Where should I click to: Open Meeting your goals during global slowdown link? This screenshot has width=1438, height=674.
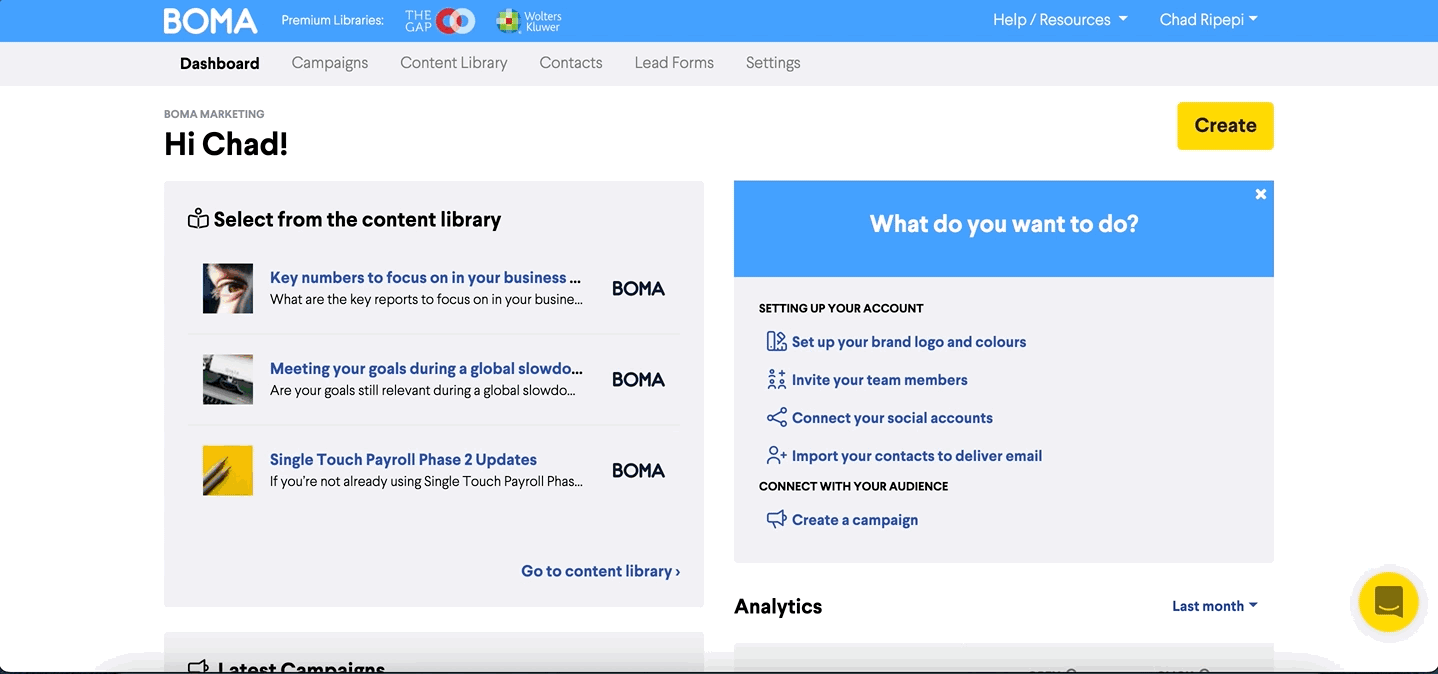coord(426,369)
